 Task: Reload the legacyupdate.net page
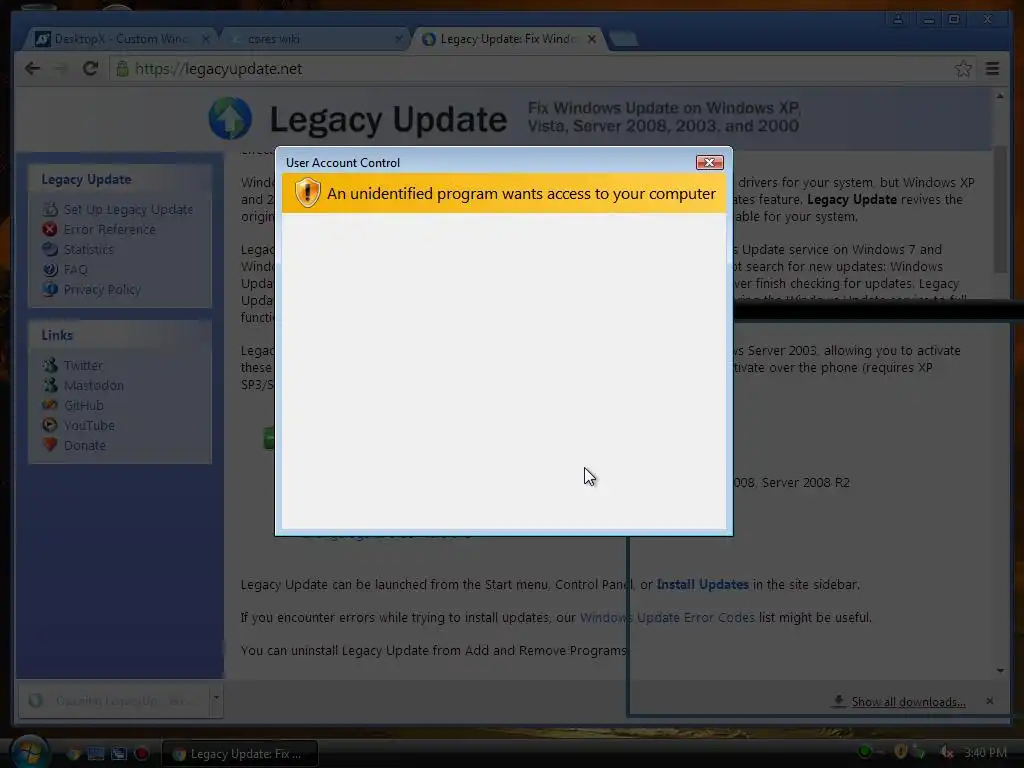click(x=90, y=69)
